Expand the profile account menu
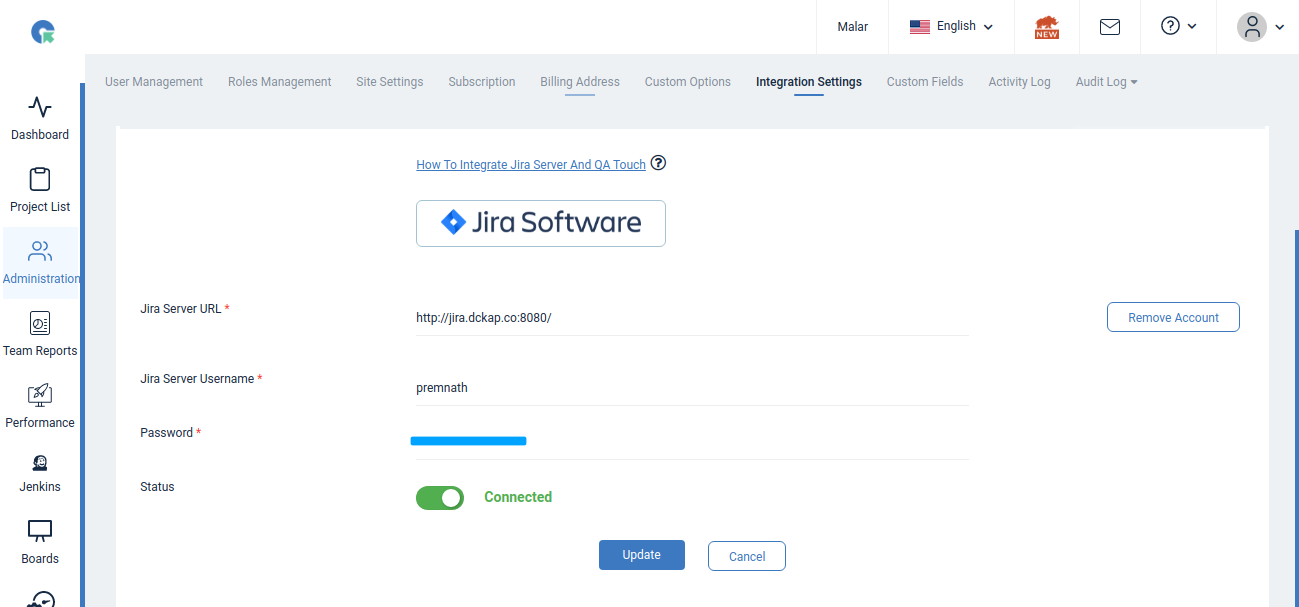The height and width of the screenshot is (607, 1299). click(1259, 27)
